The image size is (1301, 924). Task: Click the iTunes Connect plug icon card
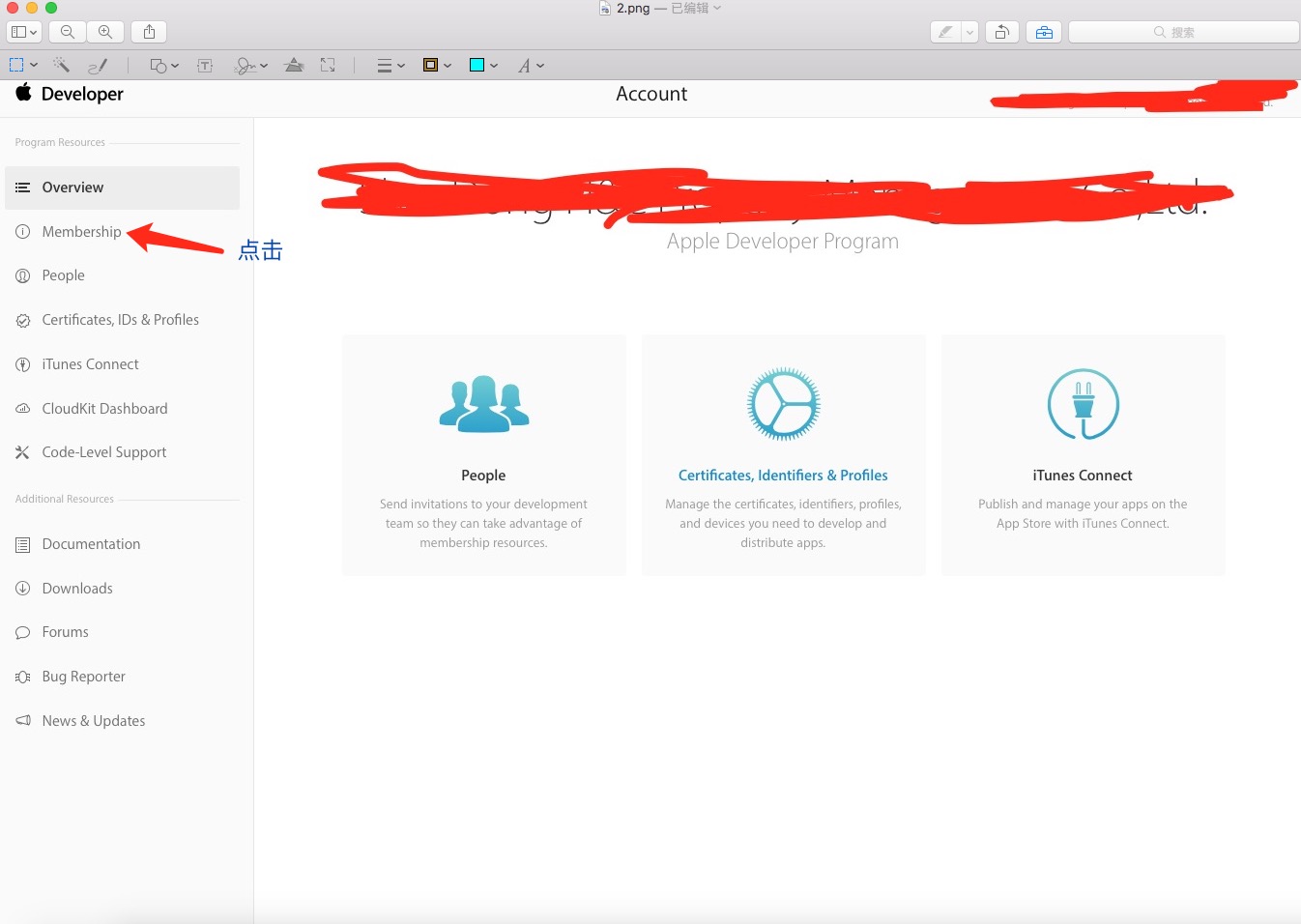pos(1083,404)
